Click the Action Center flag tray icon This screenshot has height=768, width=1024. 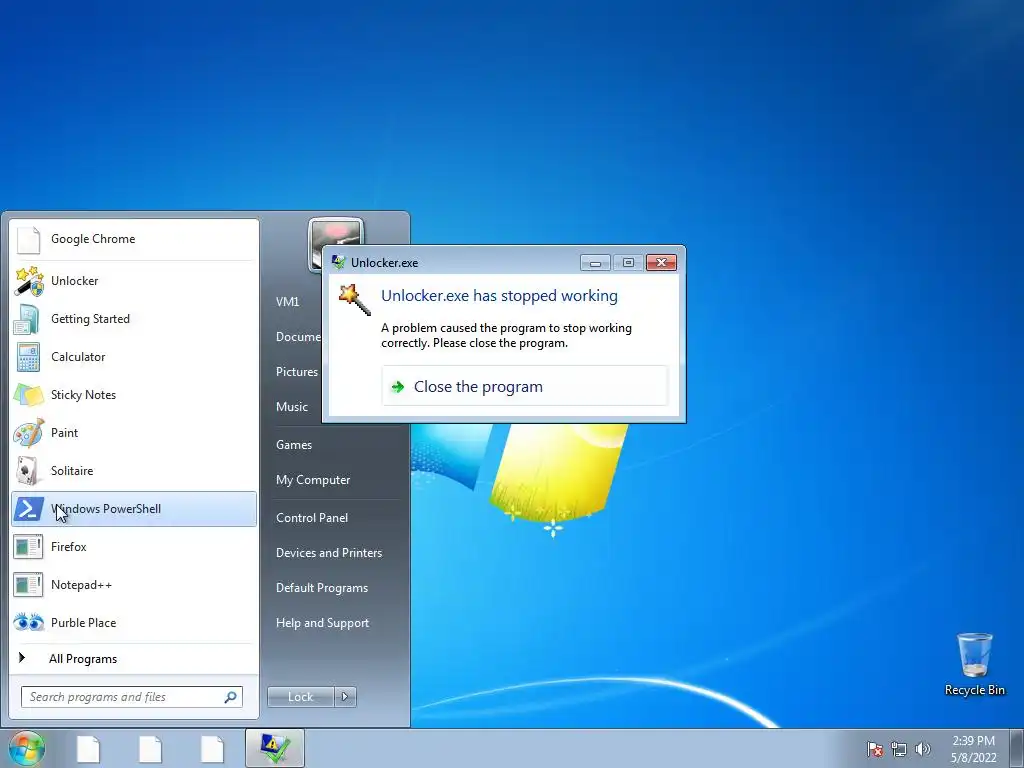(x=874, y=748)
